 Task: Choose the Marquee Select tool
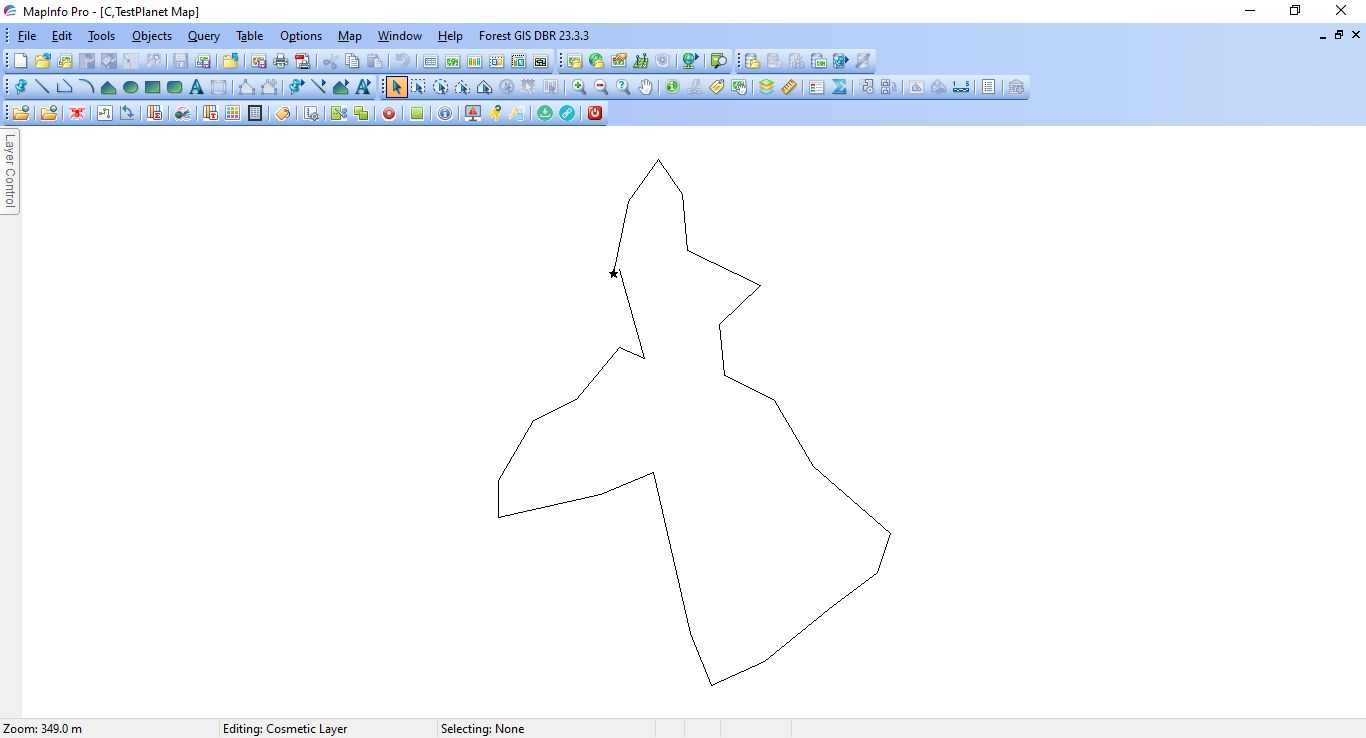418,87
